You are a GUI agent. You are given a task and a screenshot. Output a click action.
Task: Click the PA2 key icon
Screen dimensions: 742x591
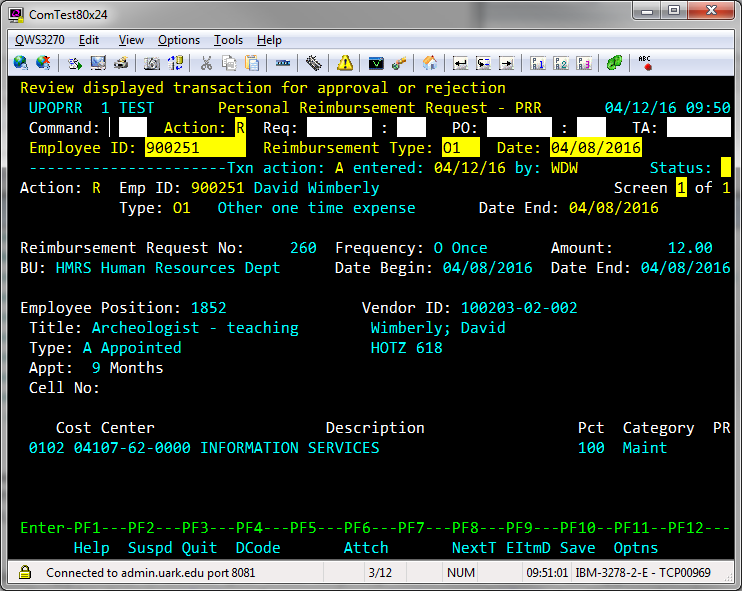(x=561, y=63)
